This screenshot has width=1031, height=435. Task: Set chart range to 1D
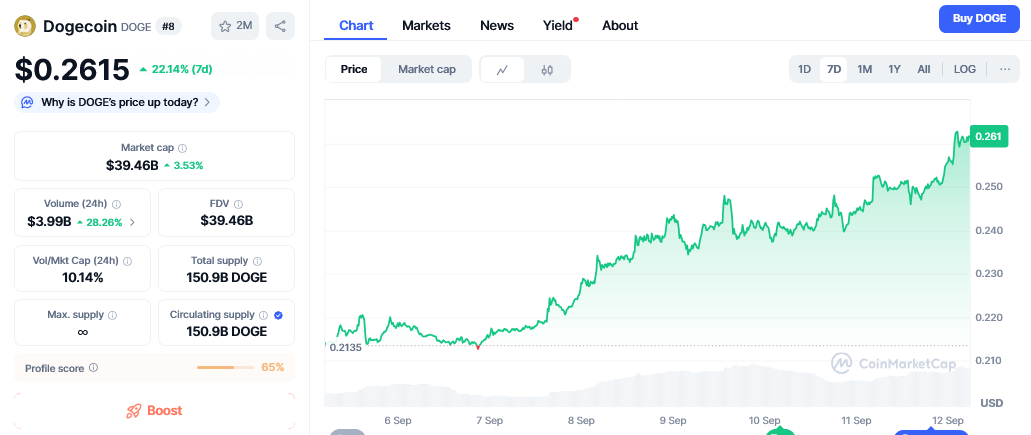click(804, 69)
